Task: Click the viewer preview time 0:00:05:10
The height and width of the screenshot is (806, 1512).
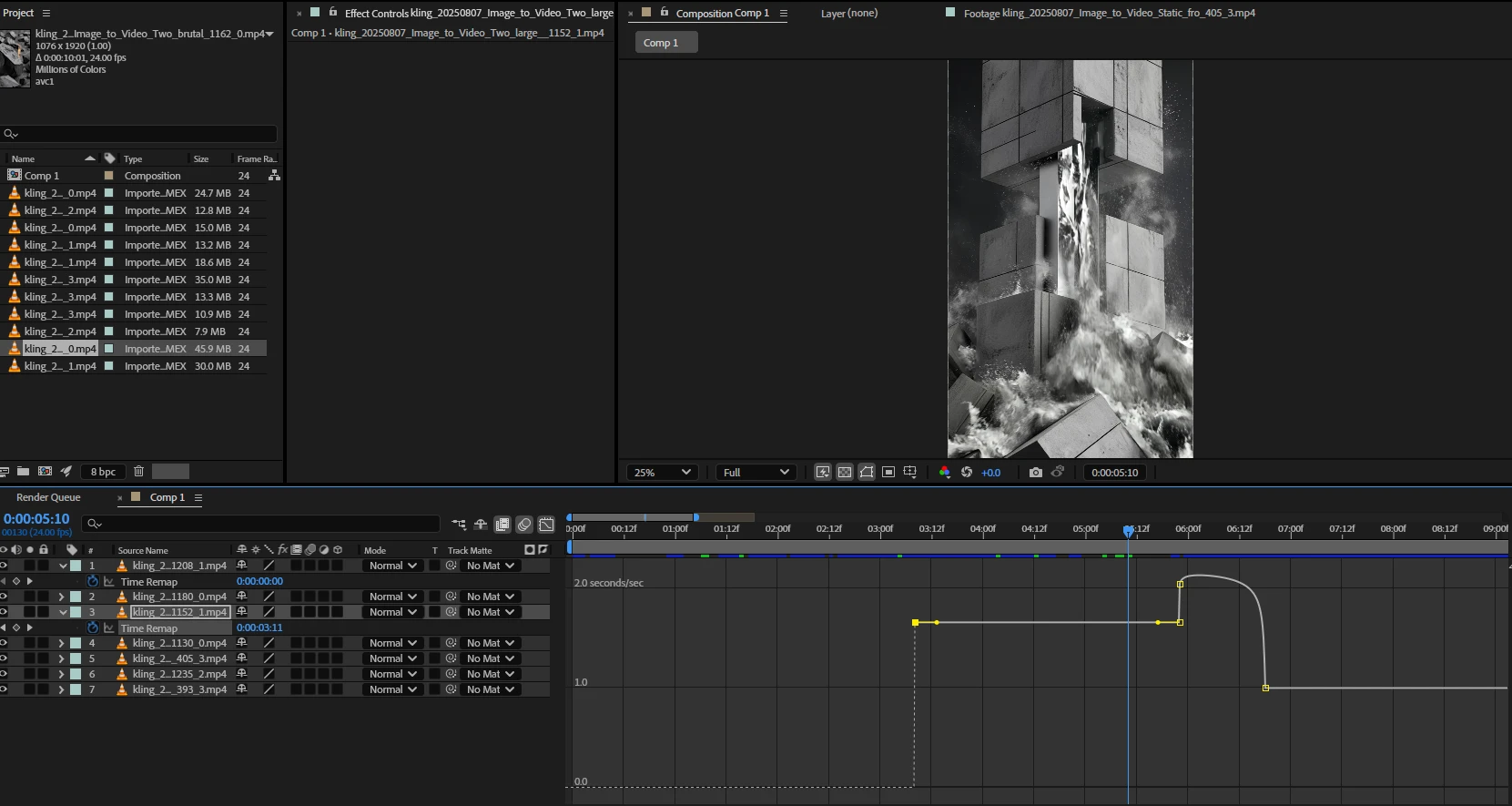Action: 1114,472
